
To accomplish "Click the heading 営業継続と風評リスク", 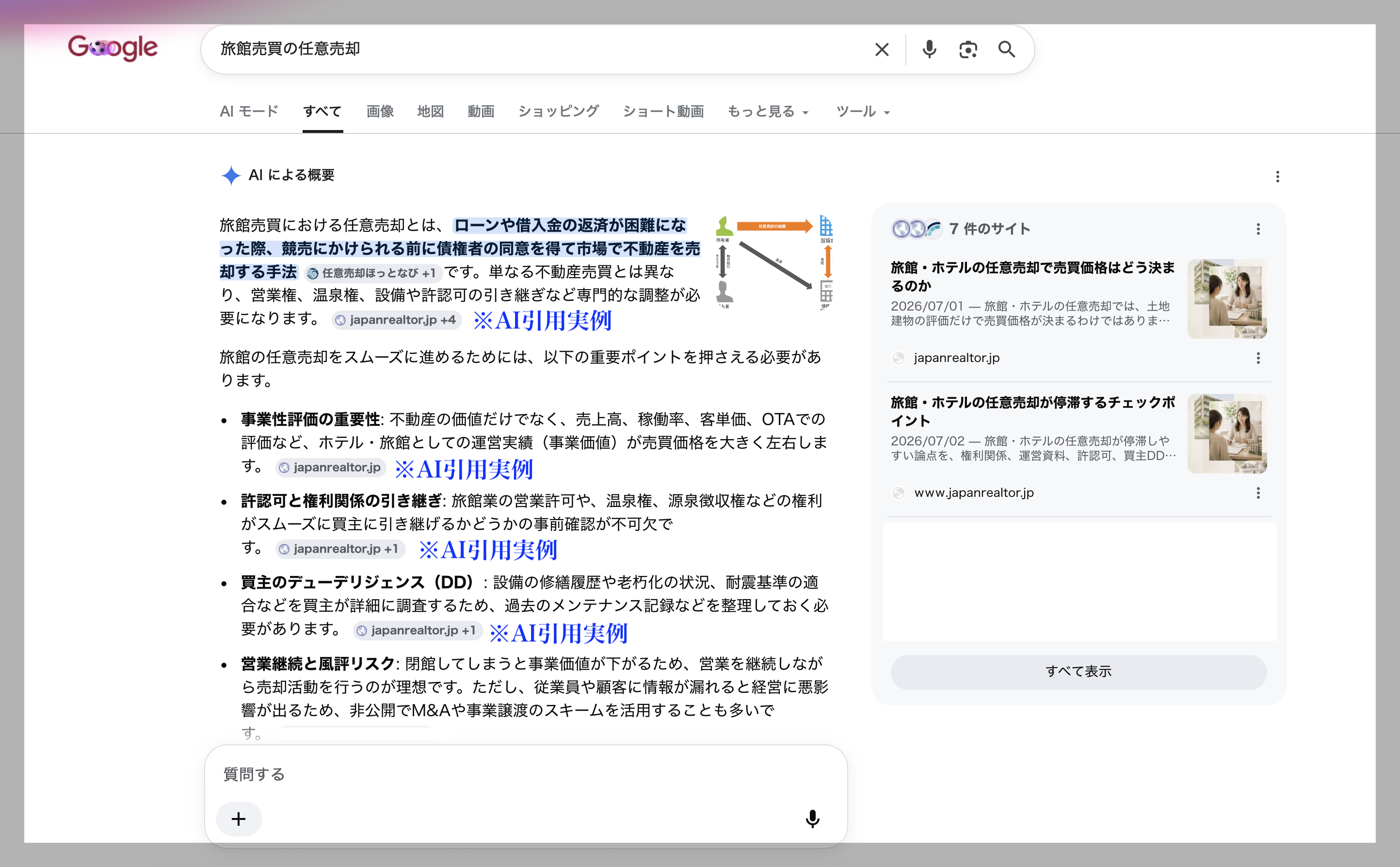I will 318,663.
